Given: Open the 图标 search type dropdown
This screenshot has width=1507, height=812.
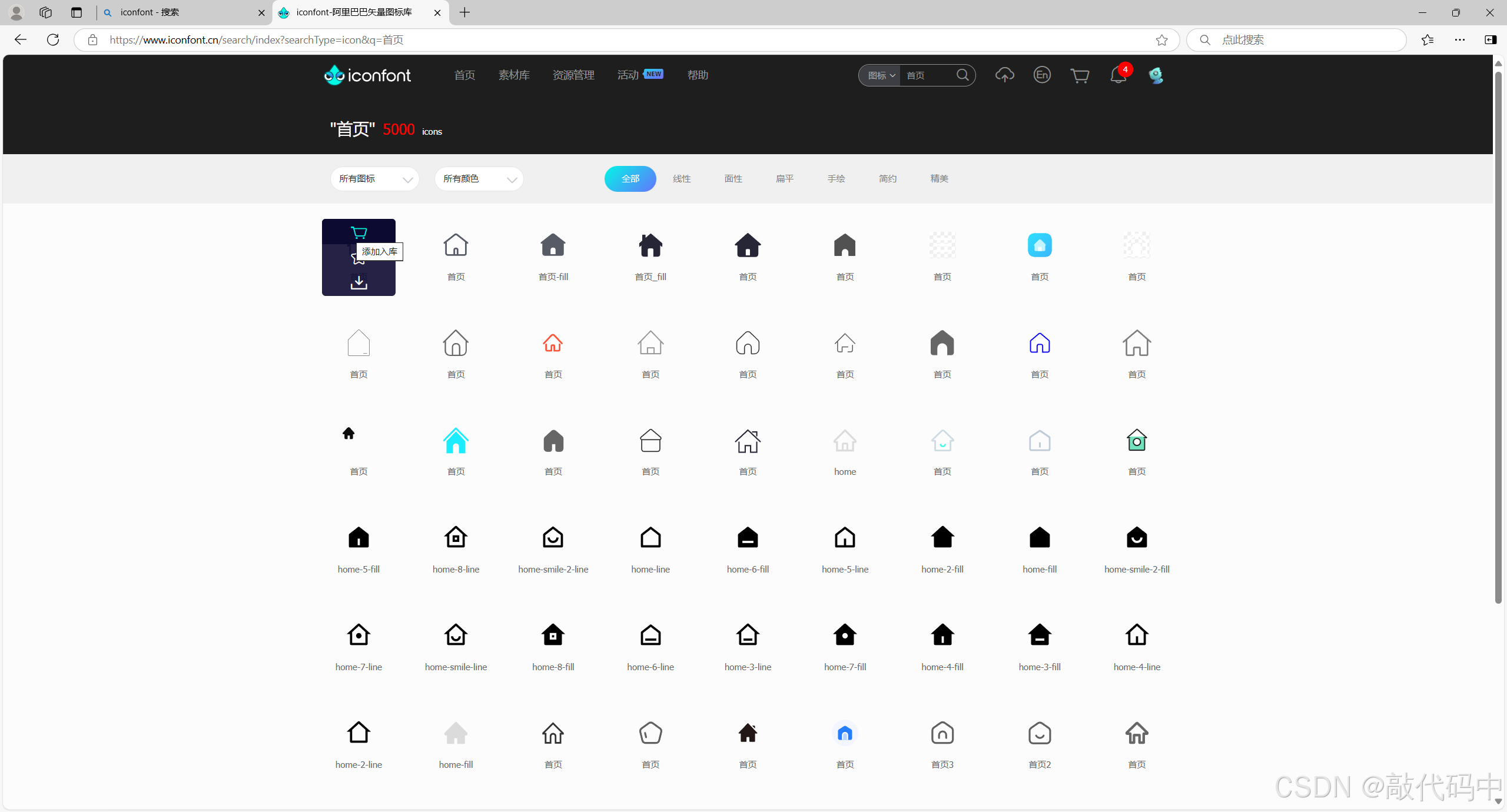Looking at the screenshot, I should click(881, 76).
